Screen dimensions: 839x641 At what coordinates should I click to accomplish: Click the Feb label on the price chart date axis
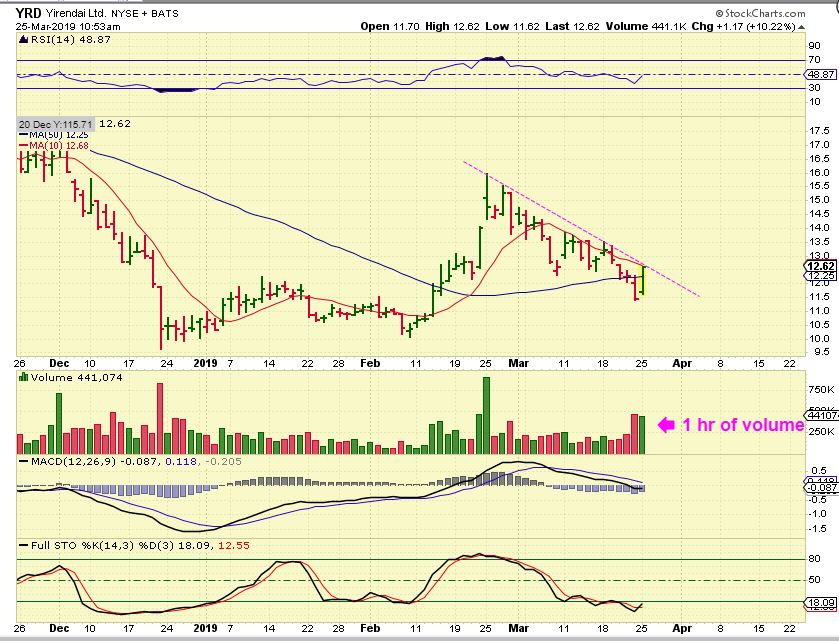point(370,363)
